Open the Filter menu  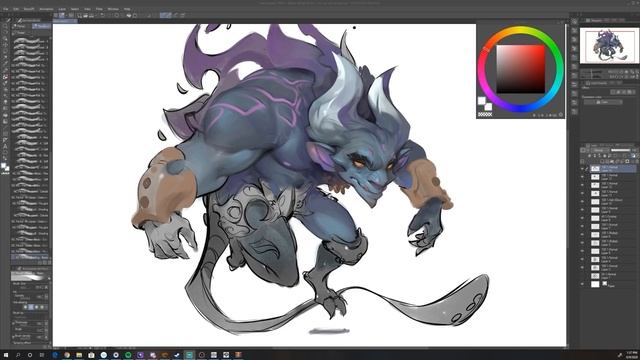[99, 9]
